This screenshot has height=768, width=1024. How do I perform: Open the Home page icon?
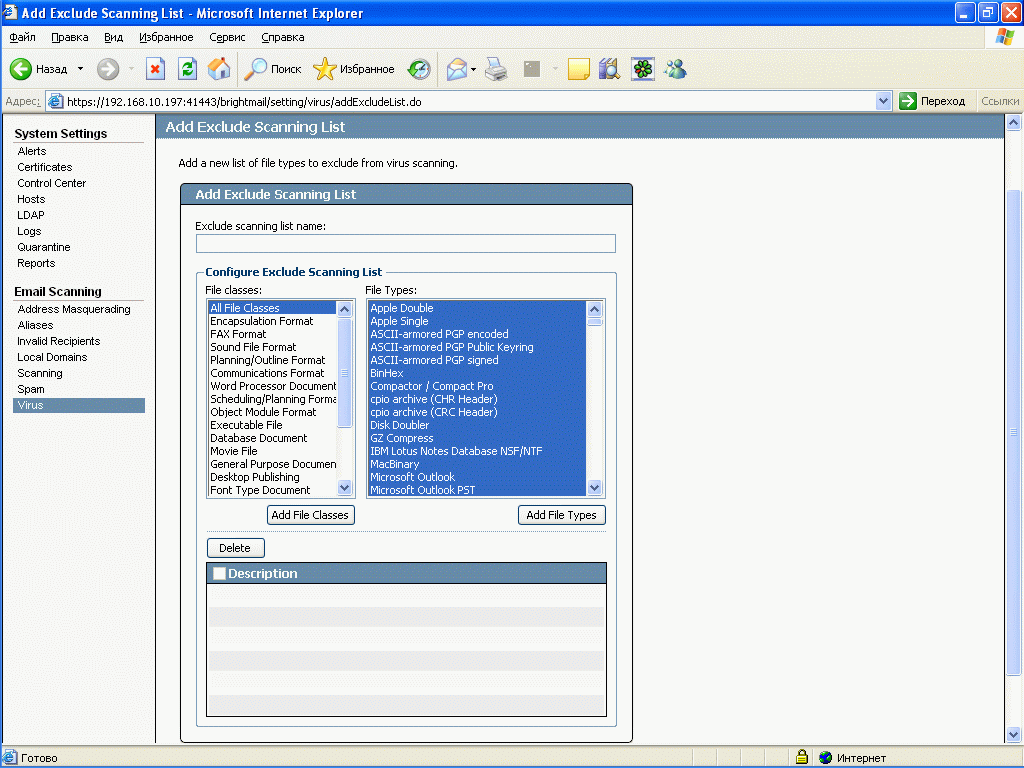219,69
